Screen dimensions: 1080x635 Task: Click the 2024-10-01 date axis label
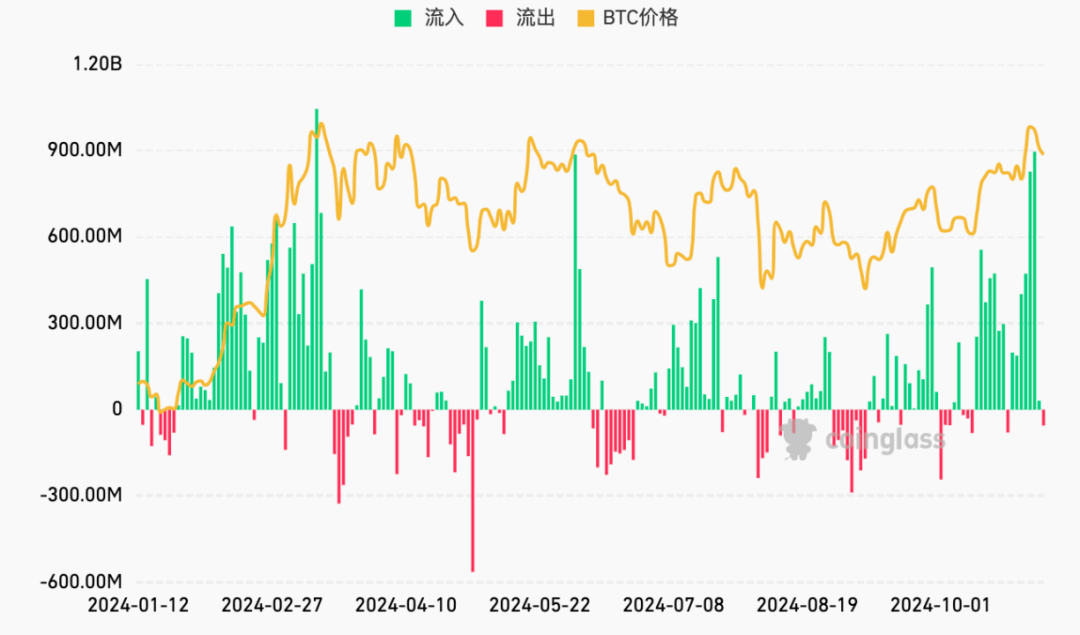940,605
